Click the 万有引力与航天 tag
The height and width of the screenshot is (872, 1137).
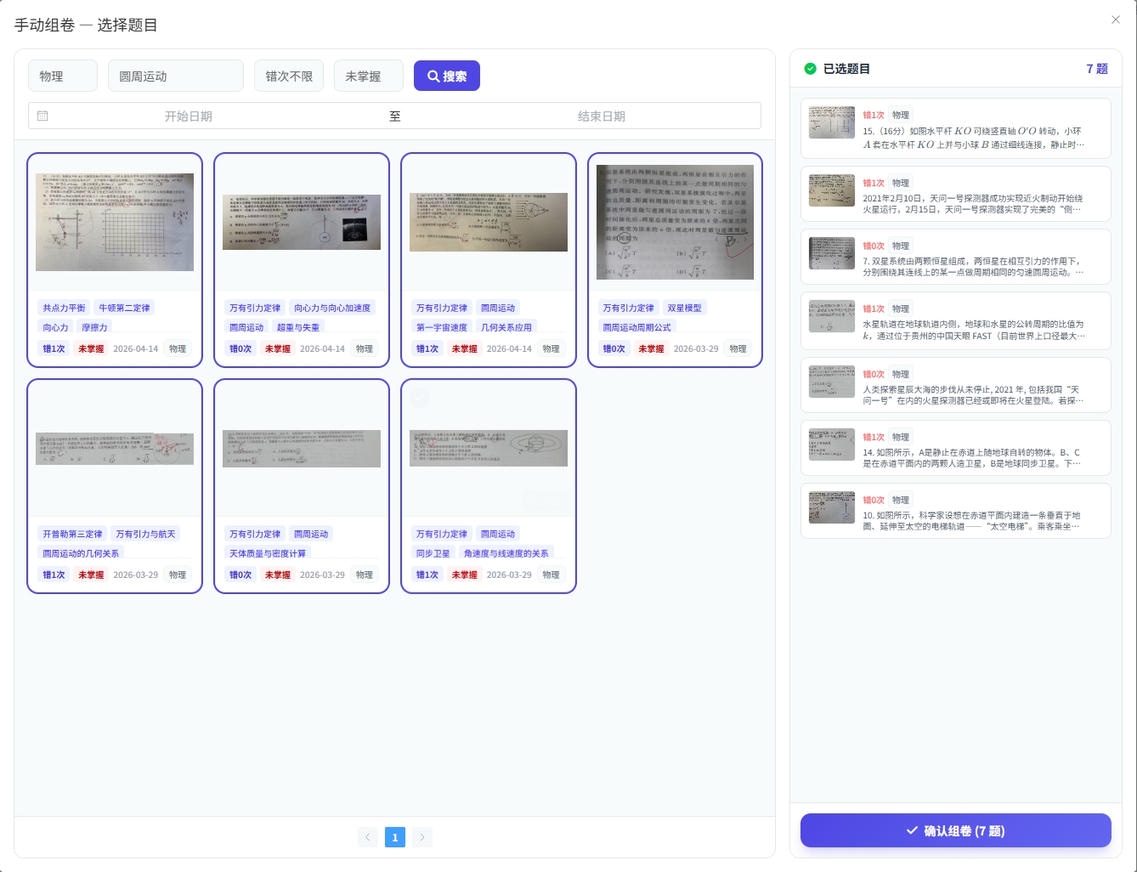click(146, 534)
